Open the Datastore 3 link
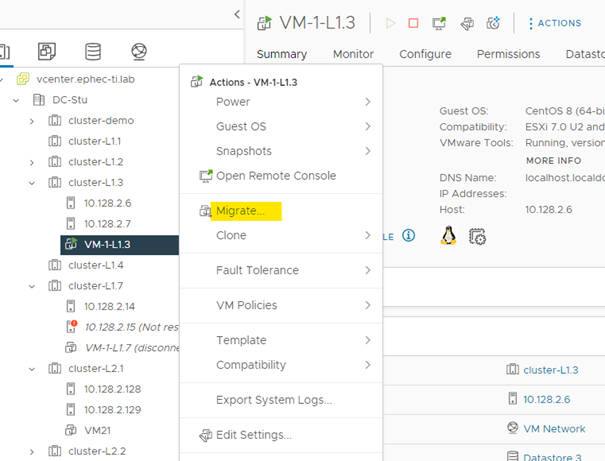 coord(552,457)
